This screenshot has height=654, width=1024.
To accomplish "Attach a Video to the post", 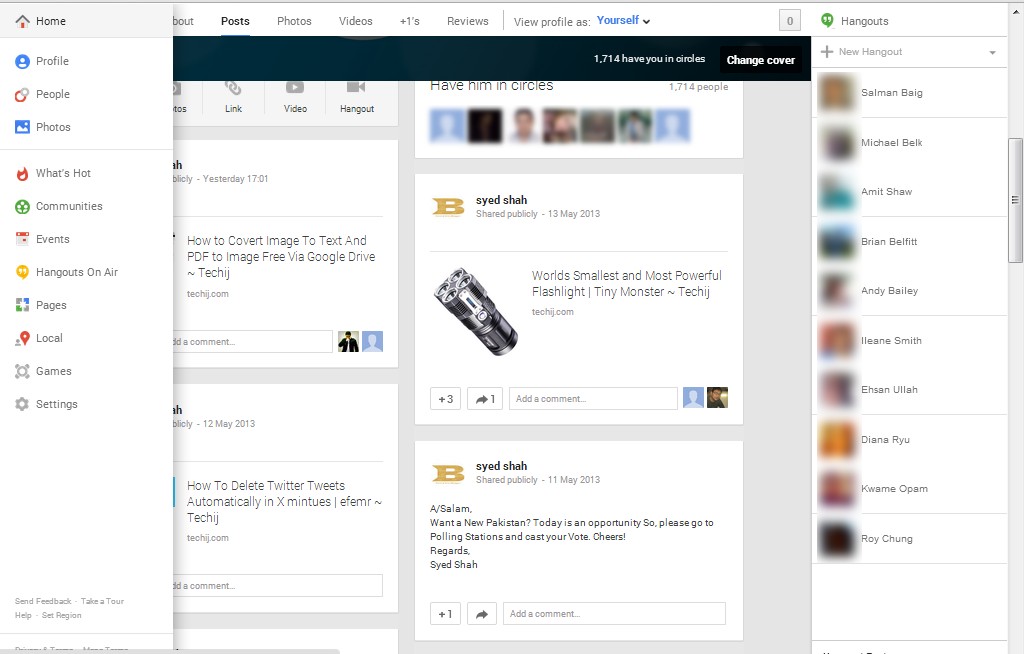I will point(295,97).
